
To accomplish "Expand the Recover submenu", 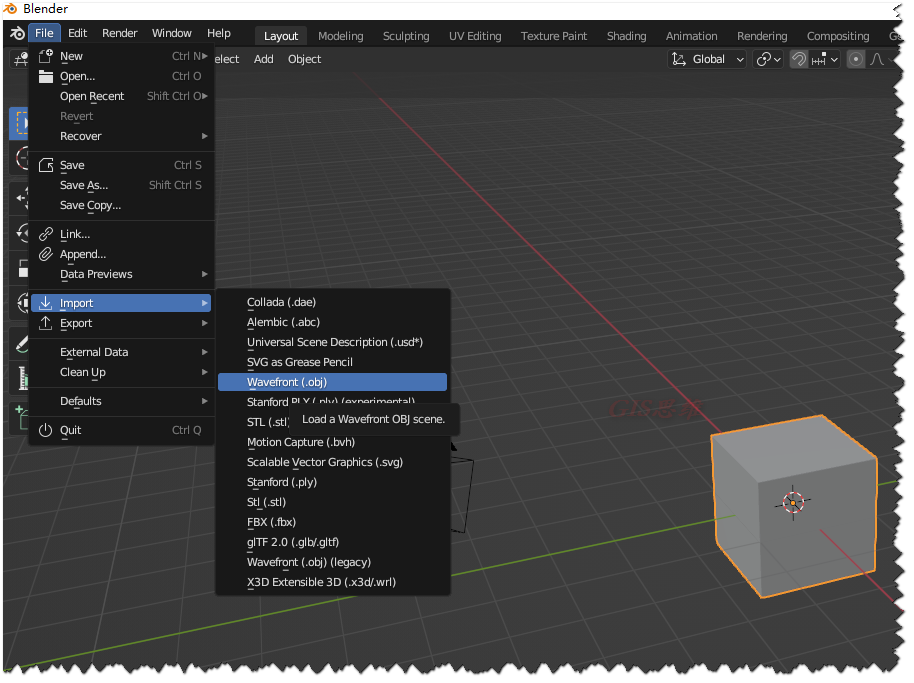I will 121,136.
